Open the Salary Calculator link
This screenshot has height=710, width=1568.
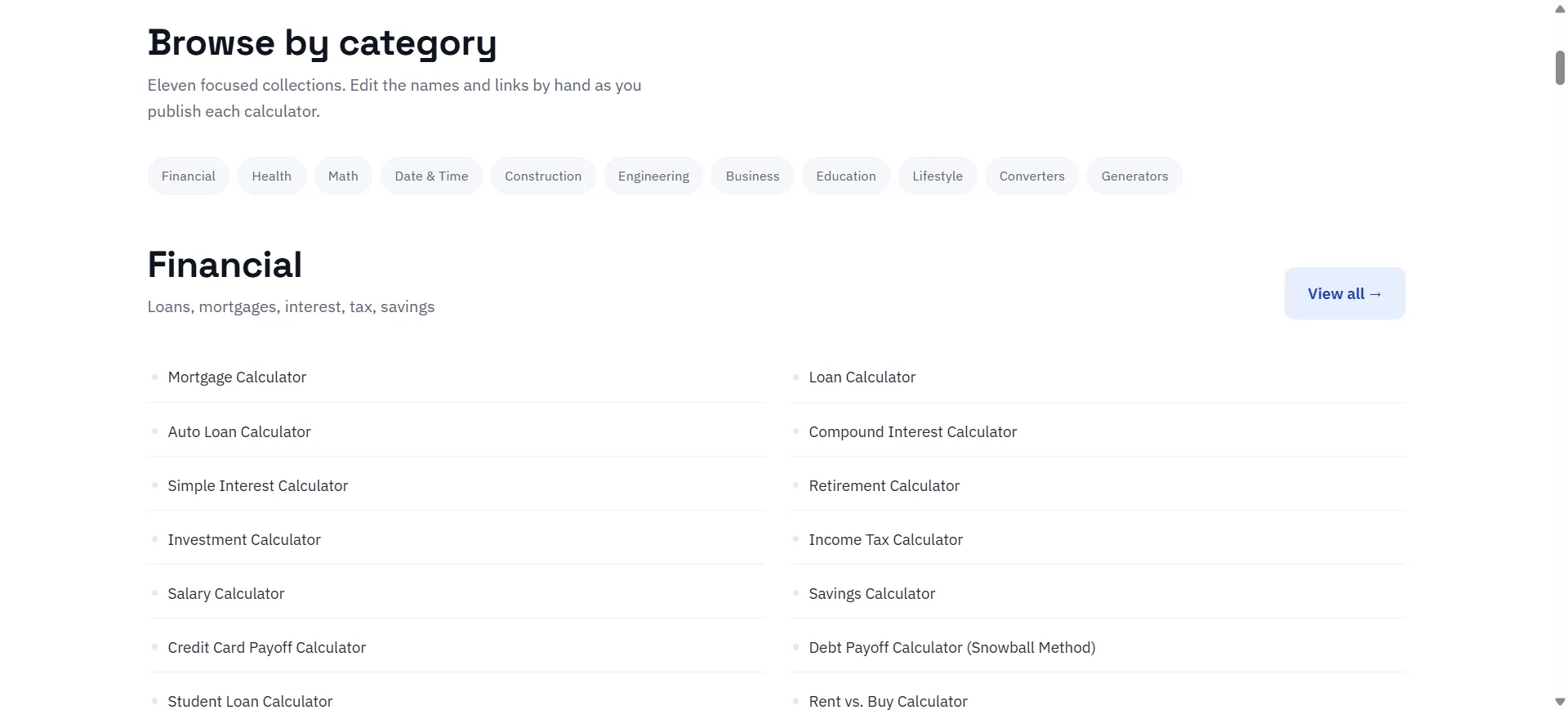(225, 593)
